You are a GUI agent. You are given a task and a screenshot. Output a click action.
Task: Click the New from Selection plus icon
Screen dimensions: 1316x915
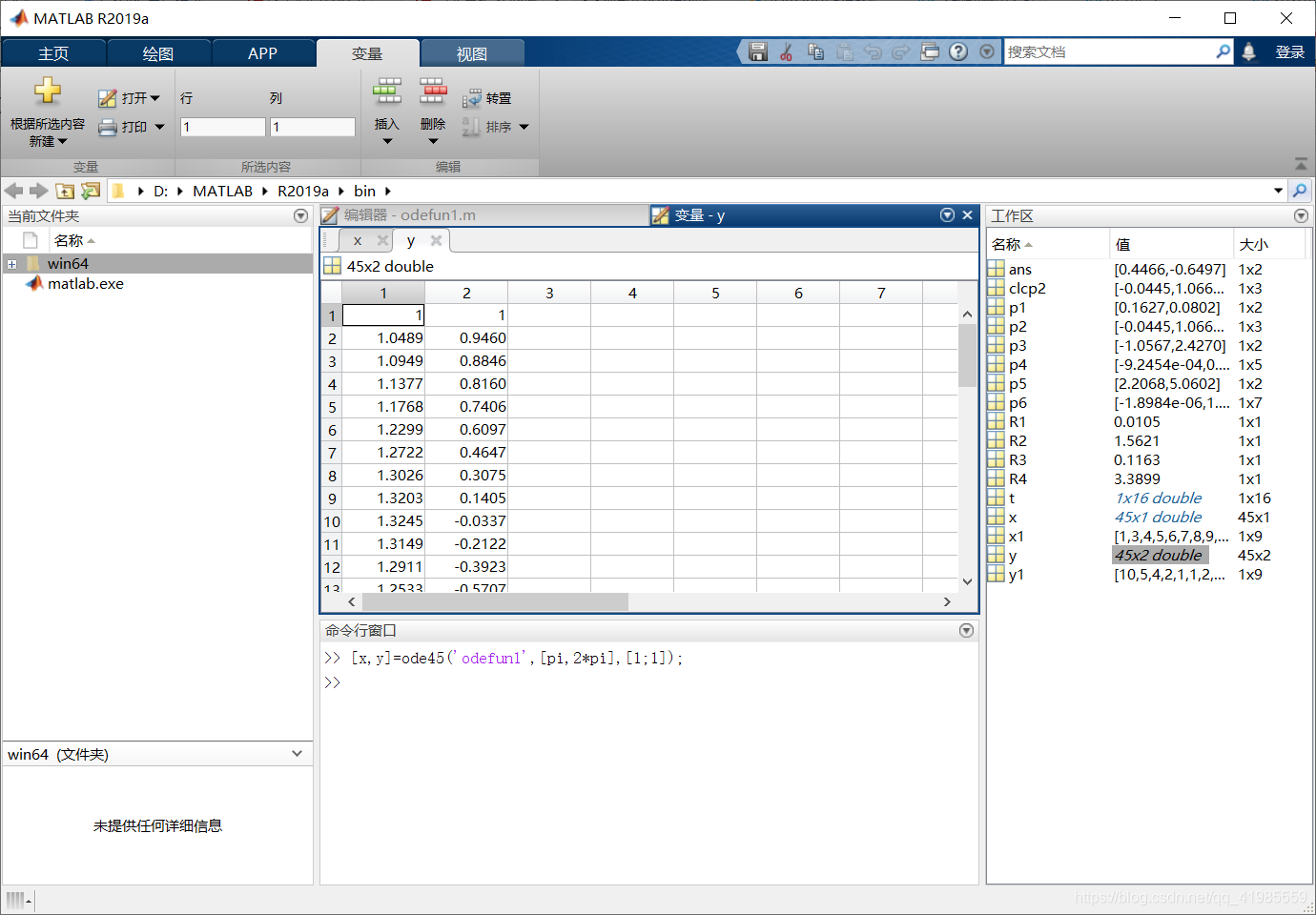click(x=47, y=91)
